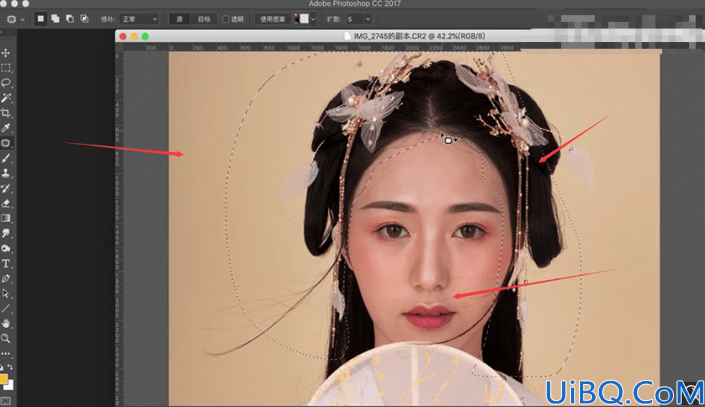Select the Hand tool
The image size is (705, 407).
click(6, 324)
